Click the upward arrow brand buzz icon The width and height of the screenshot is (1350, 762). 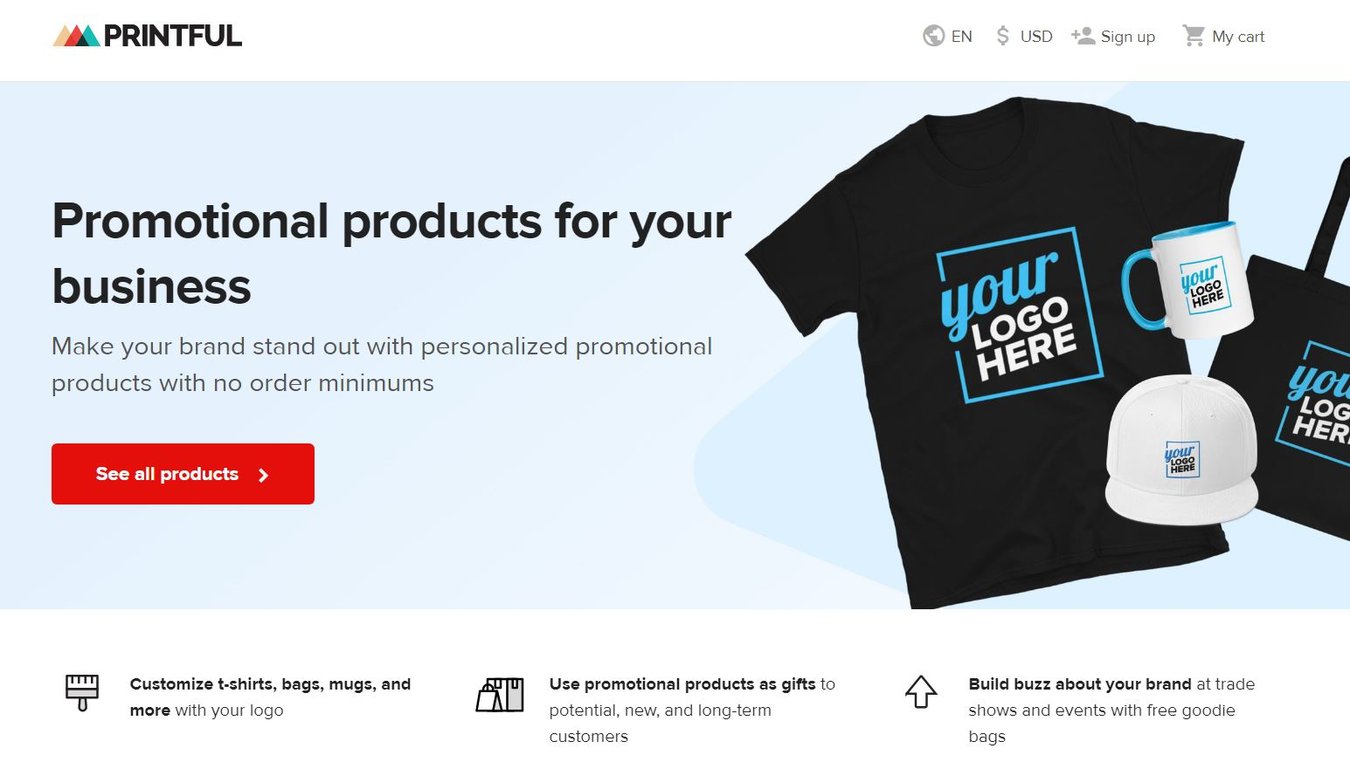click(920, 691)
